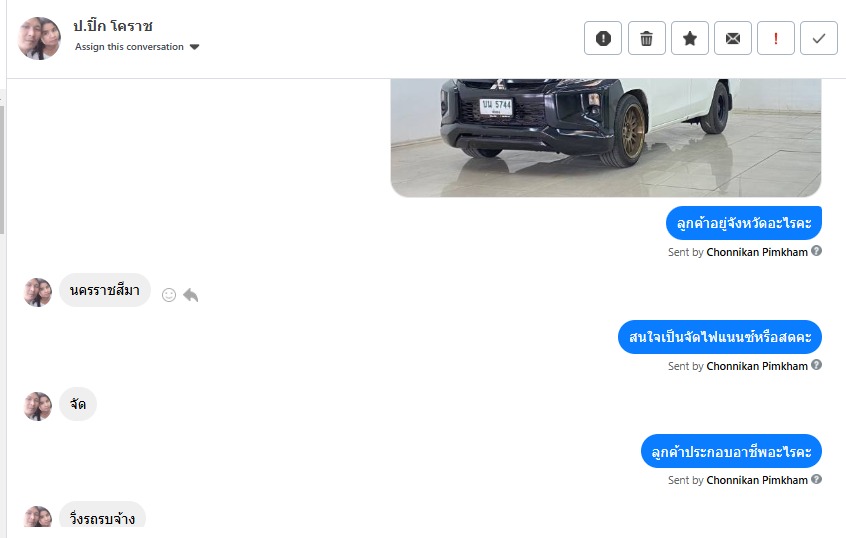The width and height of the screenshot is (846, 538).
Task: Open help icon beside first Chonnikan Pimkham
Action: [816, 251]
